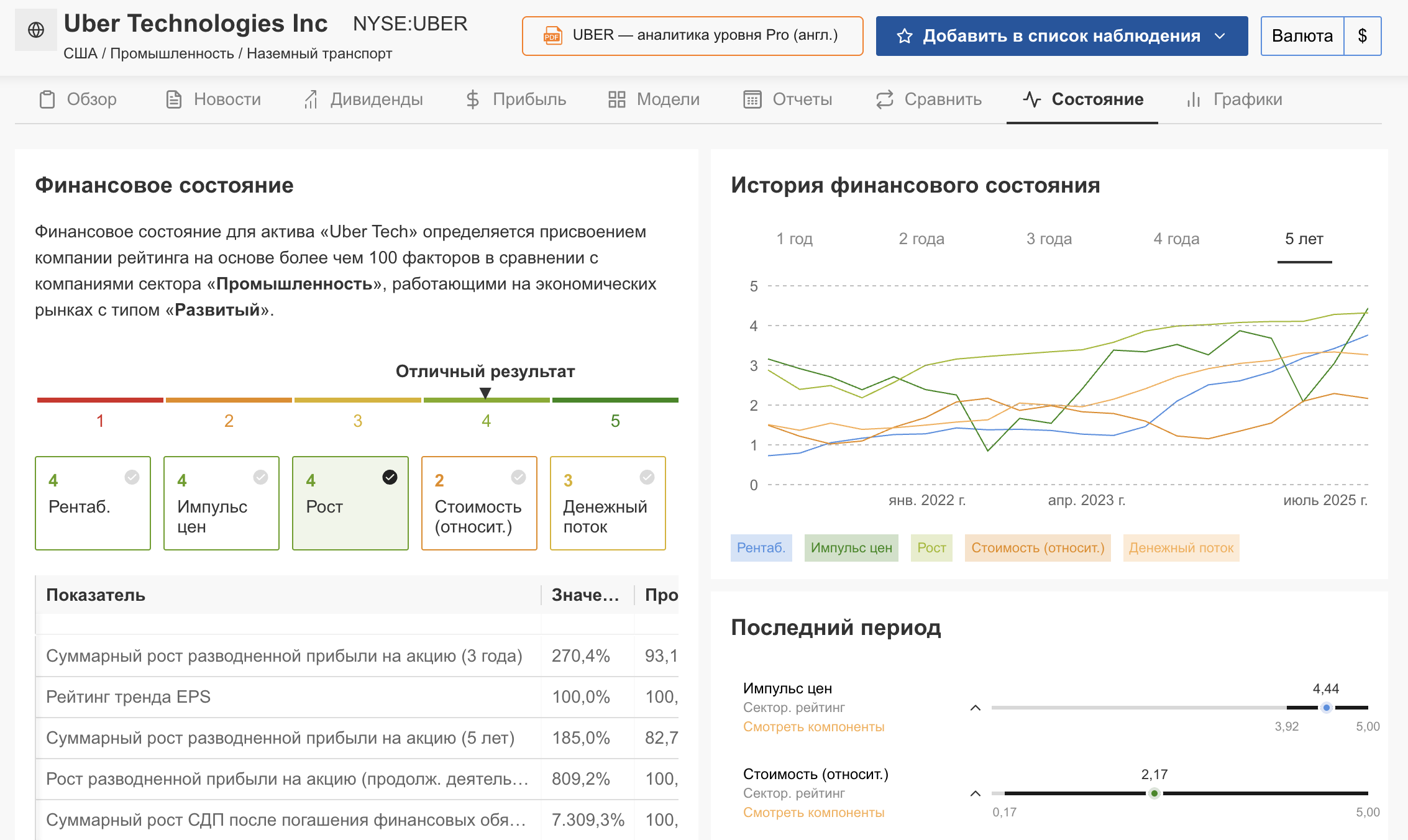Screen dimensions: 1408x840
Task: Select the 1 год history range
Action: coord(795,239)
